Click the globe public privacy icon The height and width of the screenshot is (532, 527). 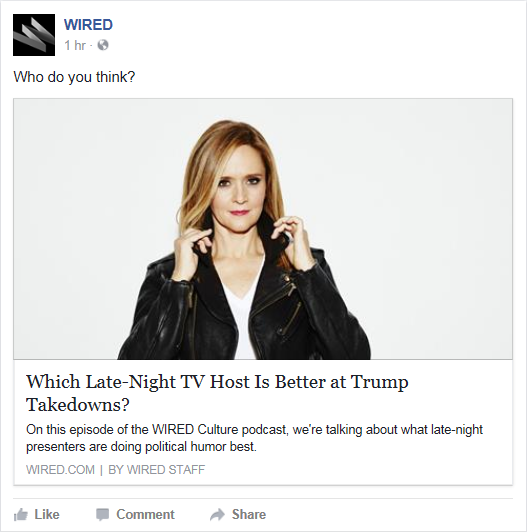pyautogui.click(x=103, y=45)
